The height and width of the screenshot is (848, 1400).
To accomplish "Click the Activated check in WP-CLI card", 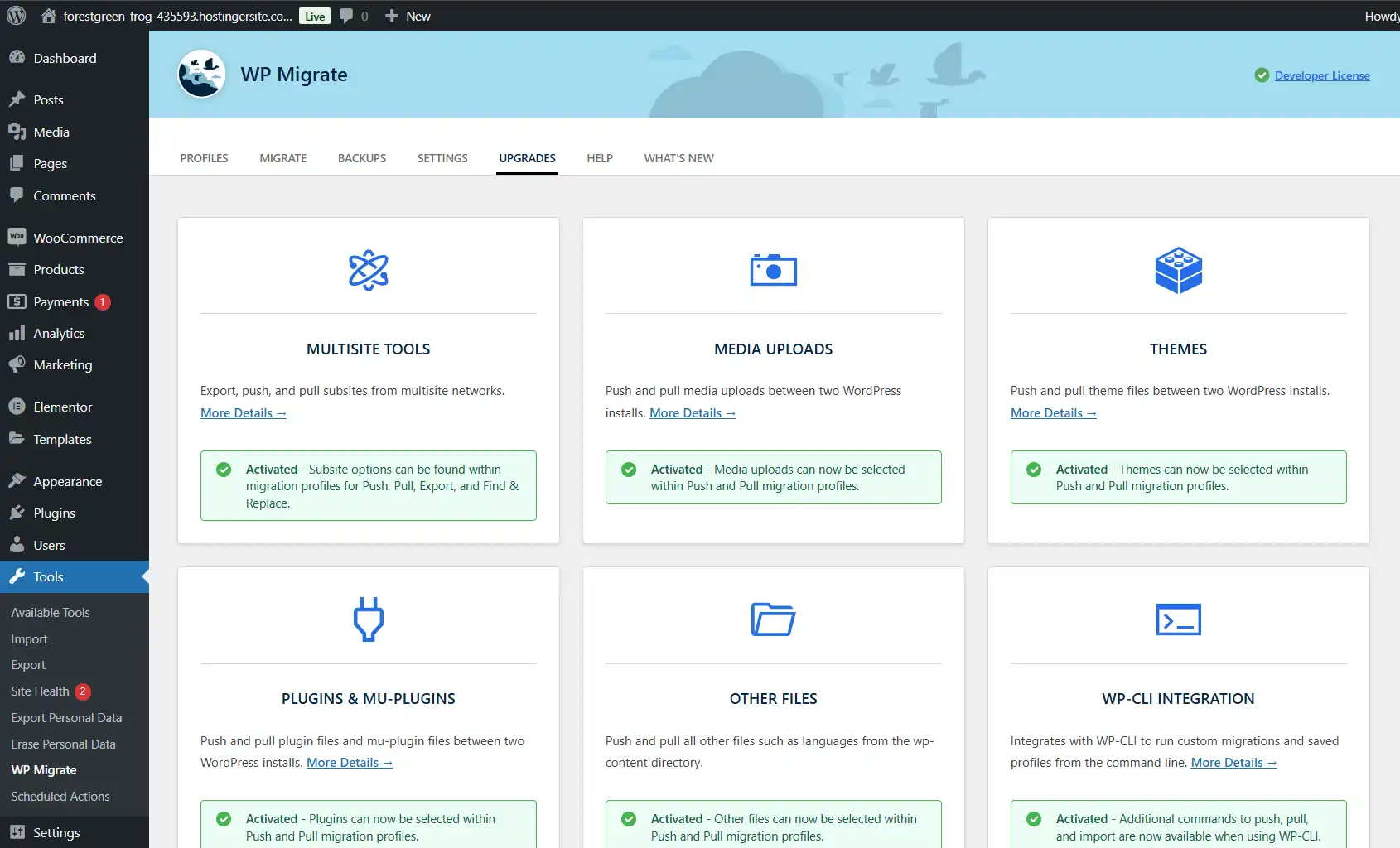I will tap(1034, 819).
